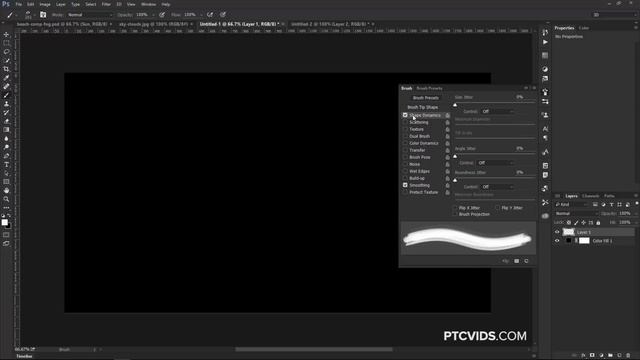Image resolution: width=640 pixels, height=360 pixels.
Task: Select the Magic Wand tool
Action: click(x=6, y=60)
